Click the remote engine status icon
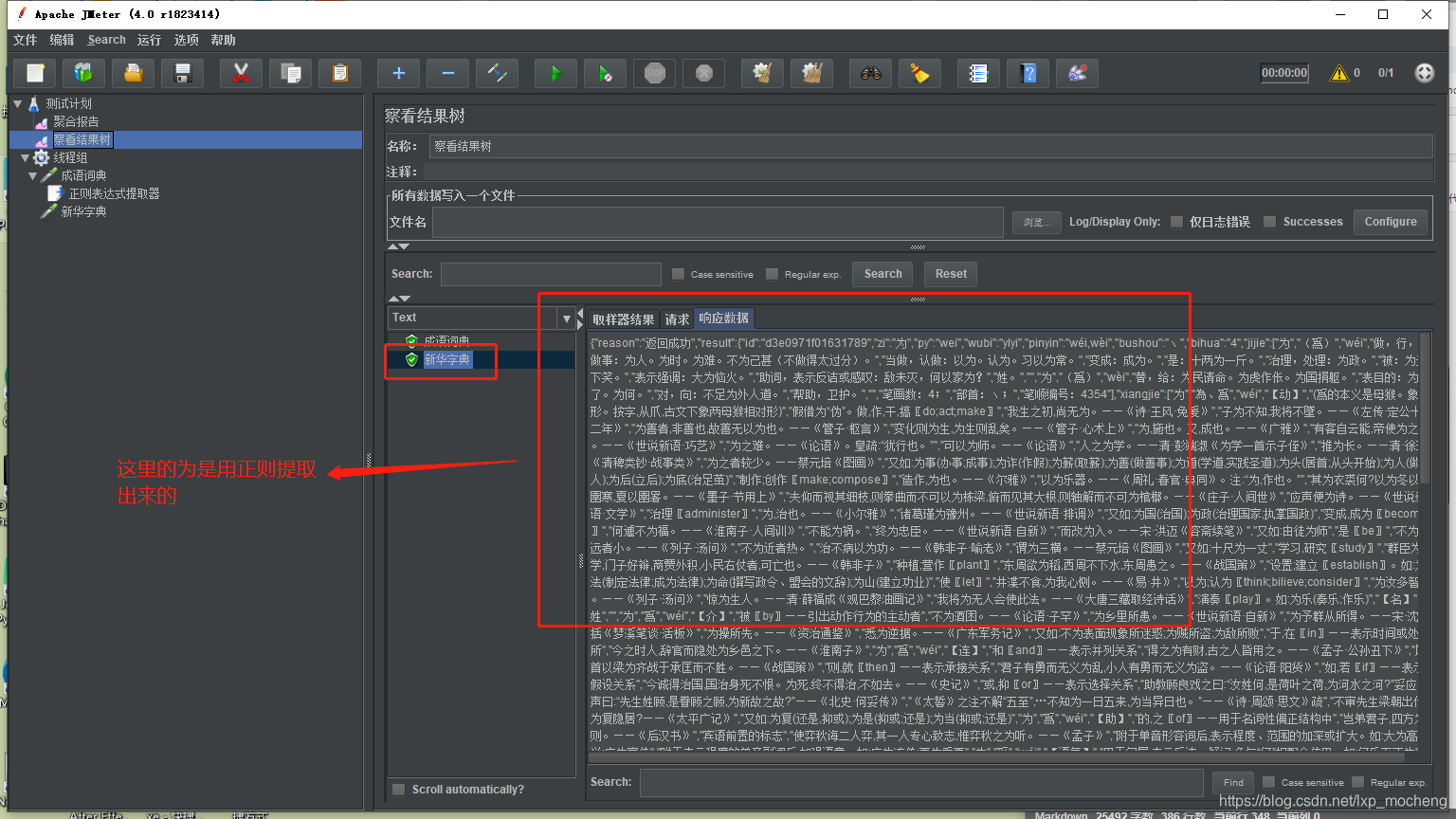 [1424, 73]
